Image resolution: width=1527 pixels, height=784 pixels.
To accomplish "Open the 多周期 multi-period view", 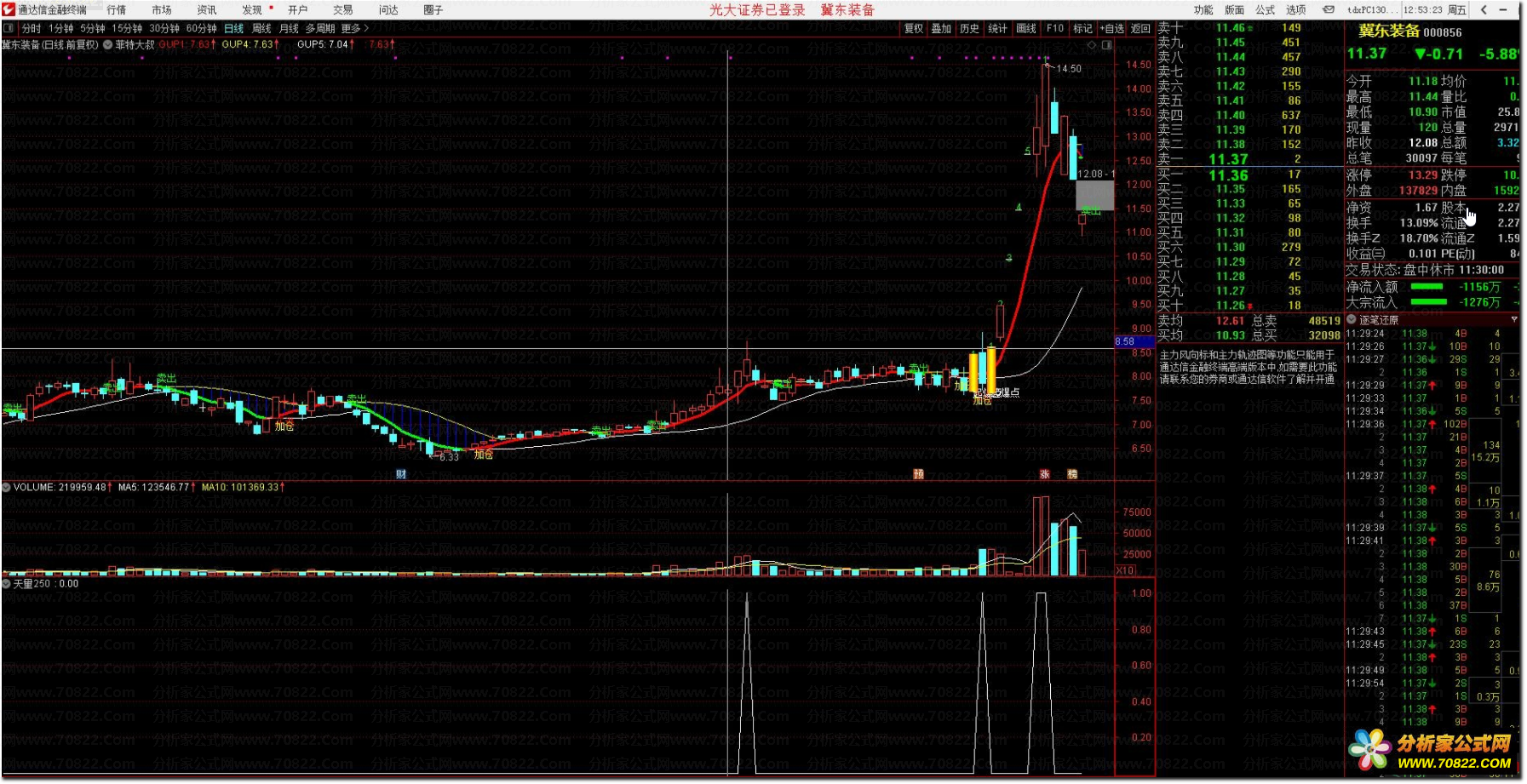I will [x=320, y=29].
